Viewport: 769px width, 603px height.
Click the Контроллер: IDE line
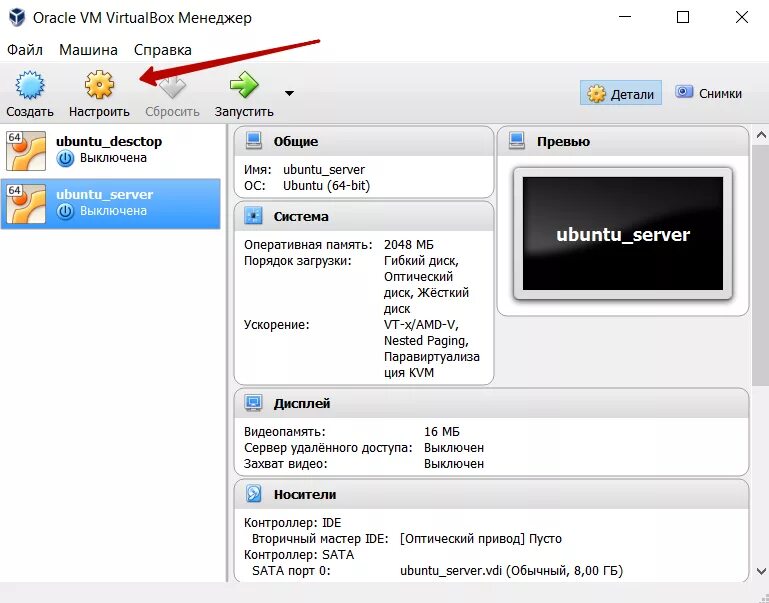[292, 523]
